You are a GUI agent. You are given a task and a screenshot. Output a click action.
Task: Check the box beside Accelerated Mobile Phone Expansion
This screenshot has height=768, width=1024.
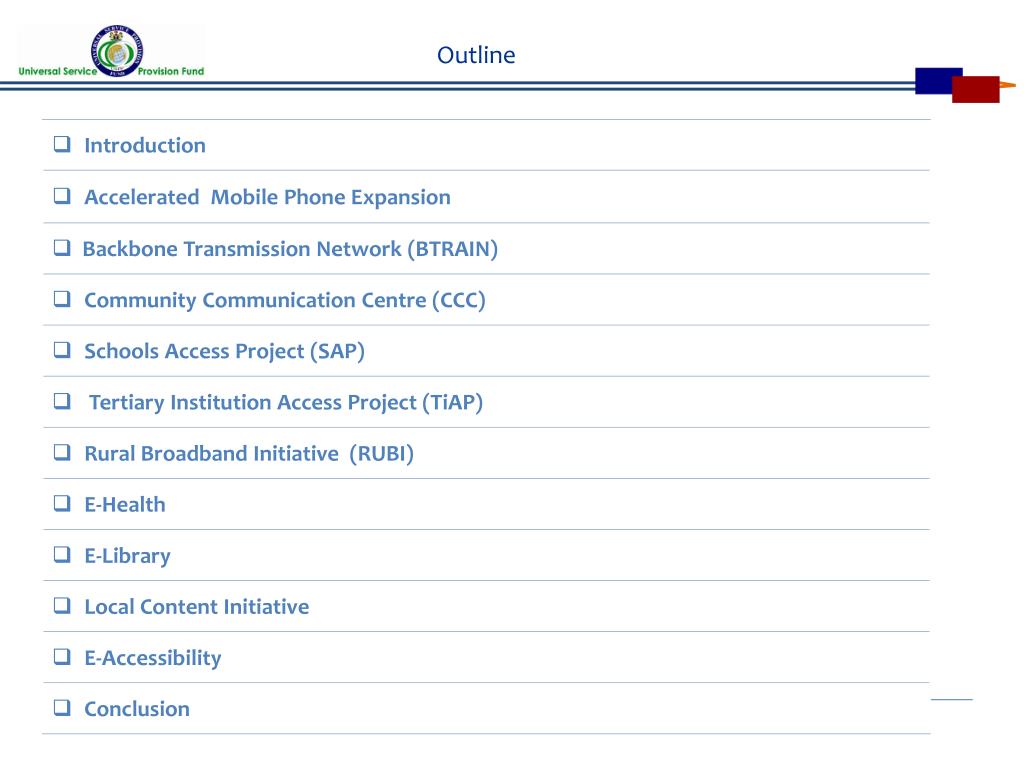[x=62, y=195]
